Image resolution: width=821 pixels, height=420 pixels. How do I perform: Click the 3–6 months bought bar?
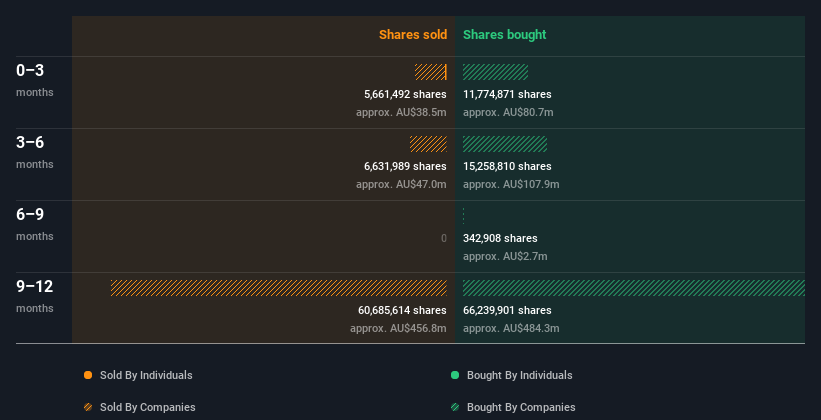coord(505,144)
